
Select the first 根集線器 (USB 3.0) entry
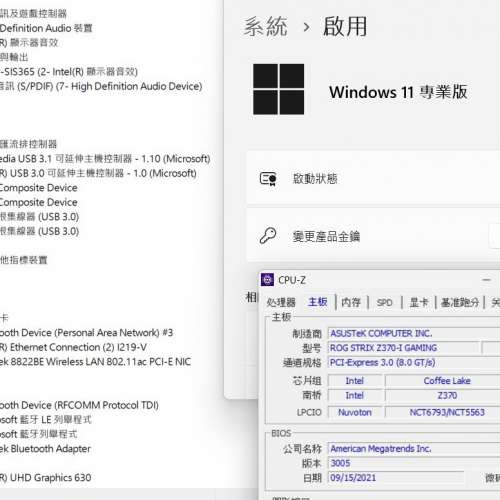(39, 217)
